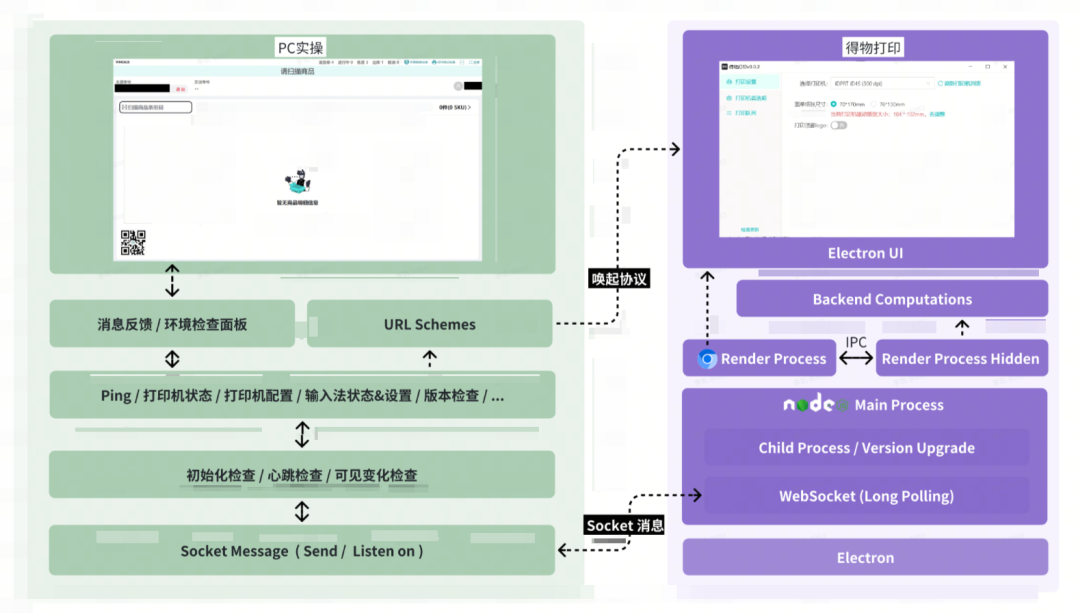Click the Render Process Hidden box
Image resolution: width=1080 pixels, height=613 pixels.
point(962,358)
